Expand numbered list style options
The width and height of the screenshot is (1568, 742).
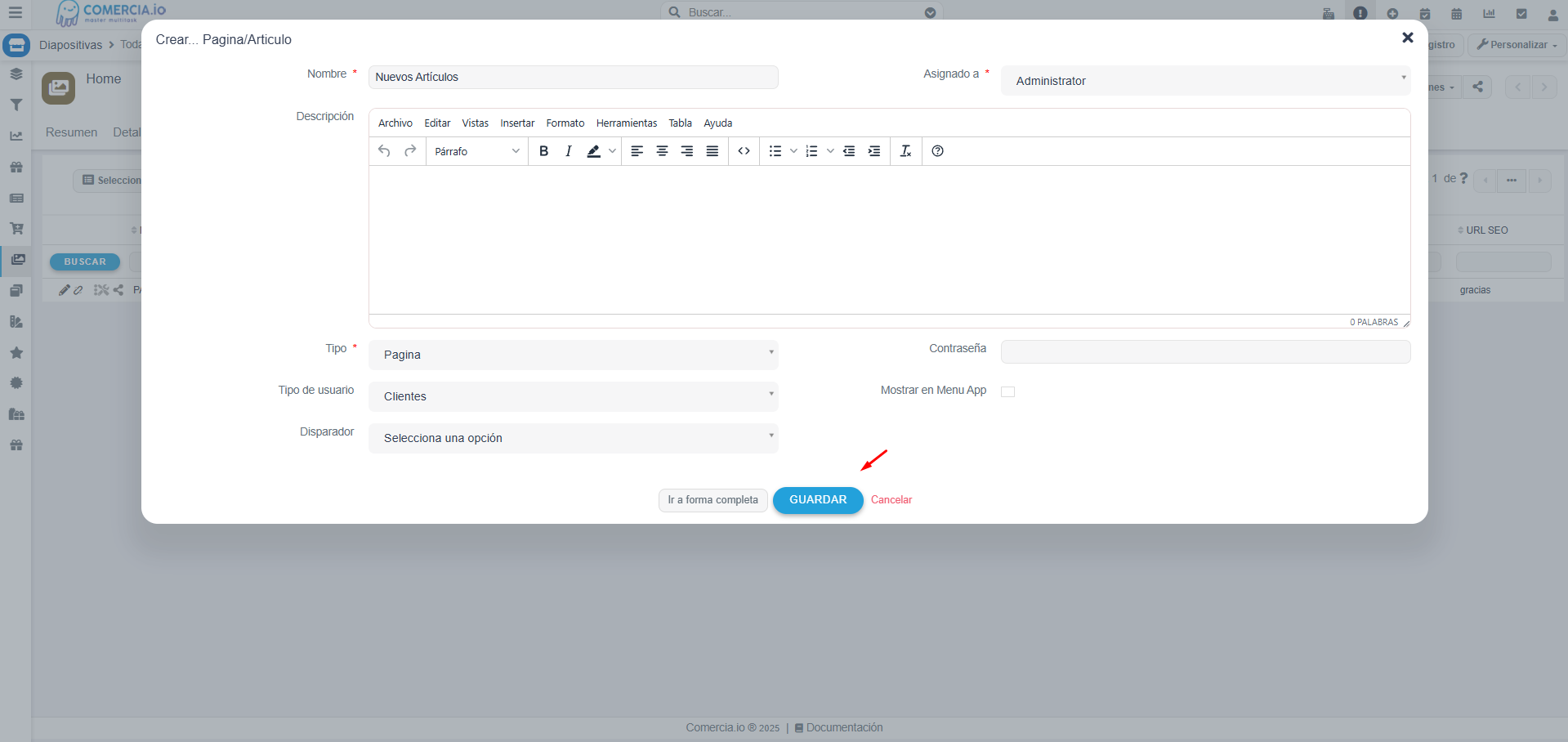click(830, 151)
